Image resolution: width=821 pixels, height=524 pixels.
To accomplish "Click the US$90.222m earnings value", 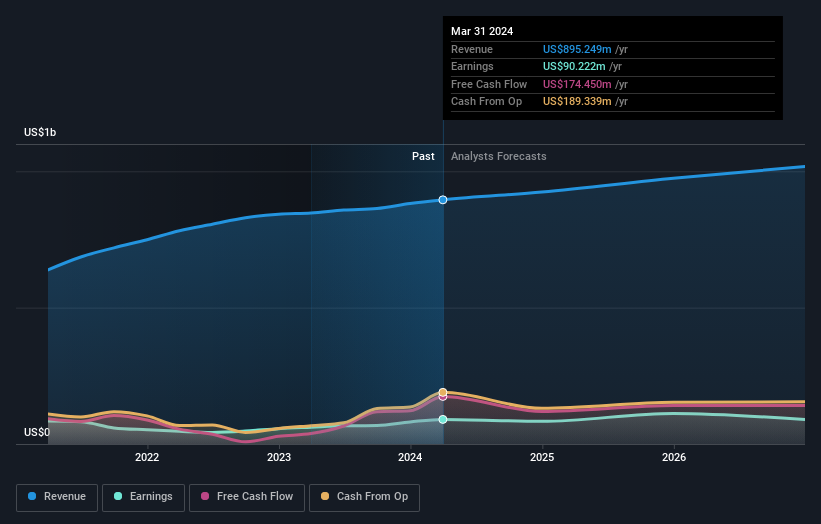I will 574,66.
